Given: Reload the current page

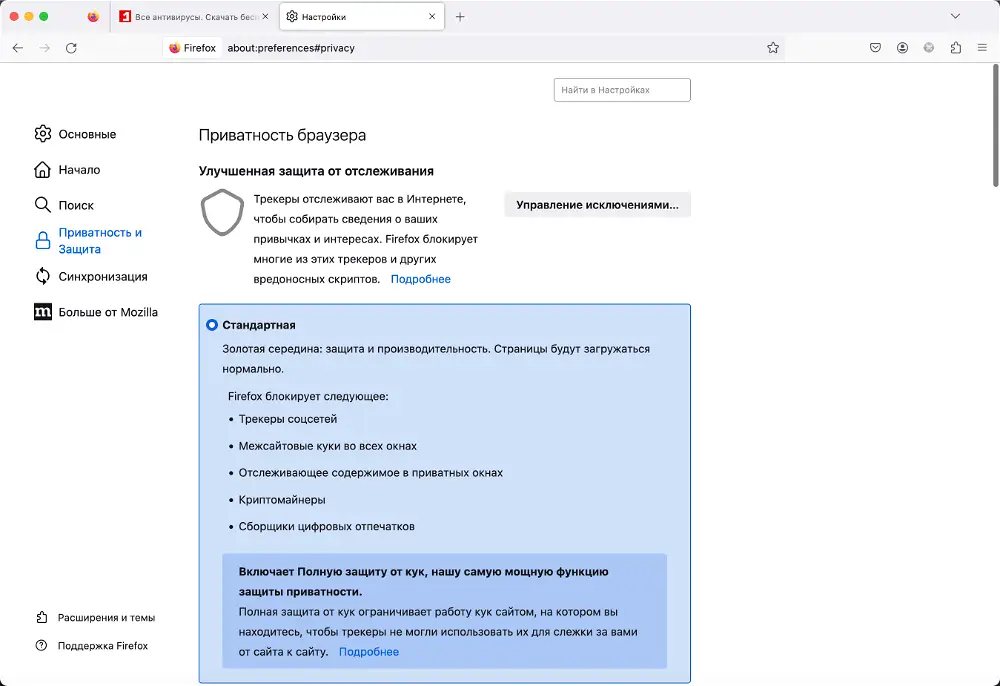Looking at the screenshot, I should click(x=71, y=47).
